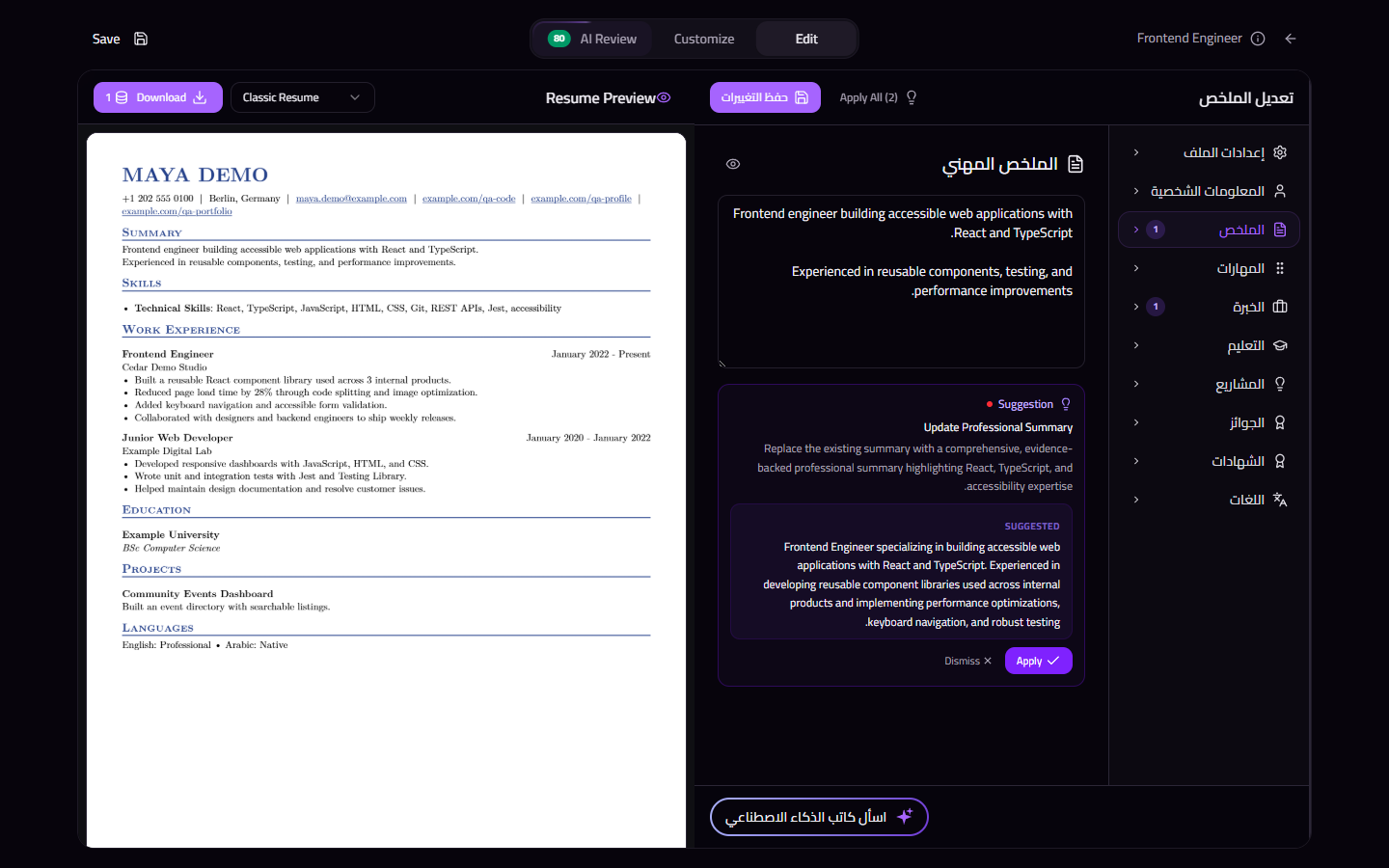Click the example.com/qa-portfolio link in resume
Screen dimensions: 1389x868
pyautogui.click(x=177, y=211)
